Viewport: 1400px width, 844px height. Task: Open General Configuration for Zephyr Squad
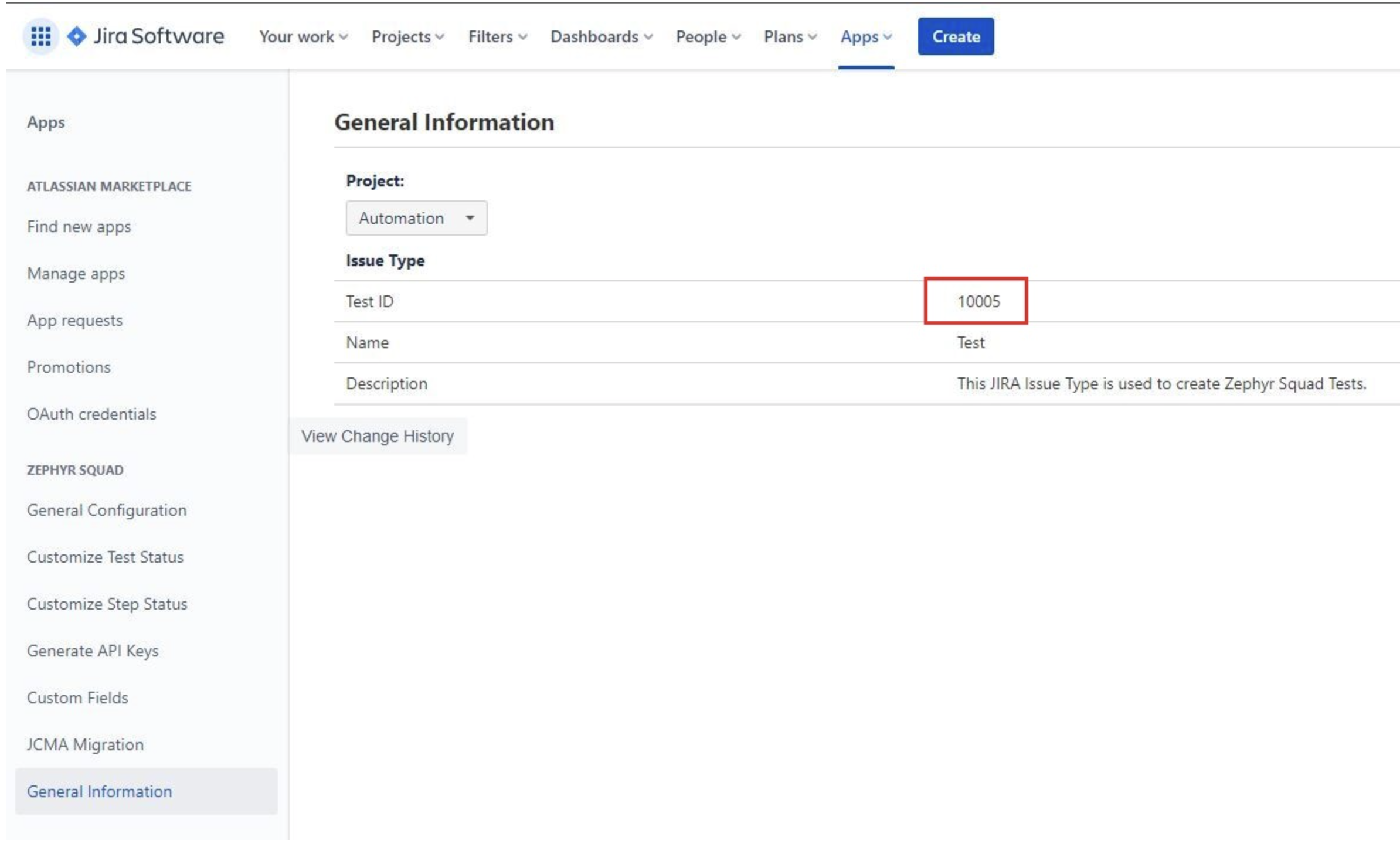[x=107, y=510]
